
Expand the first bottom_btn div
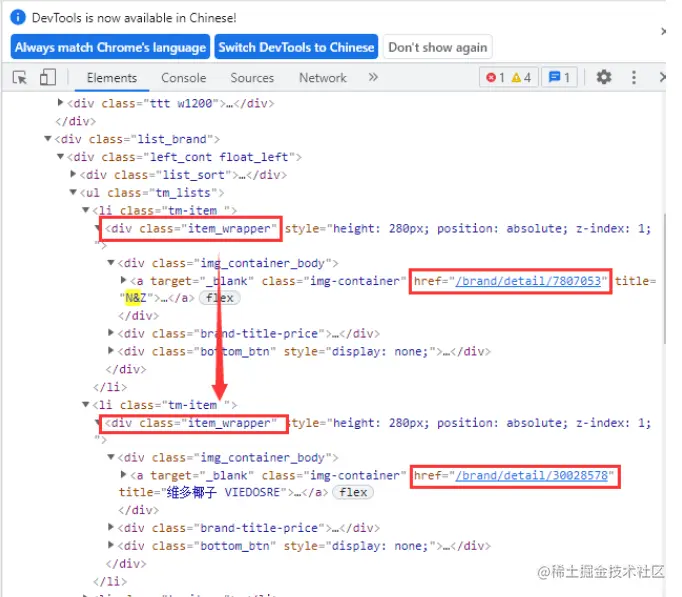tap(111, 350)
